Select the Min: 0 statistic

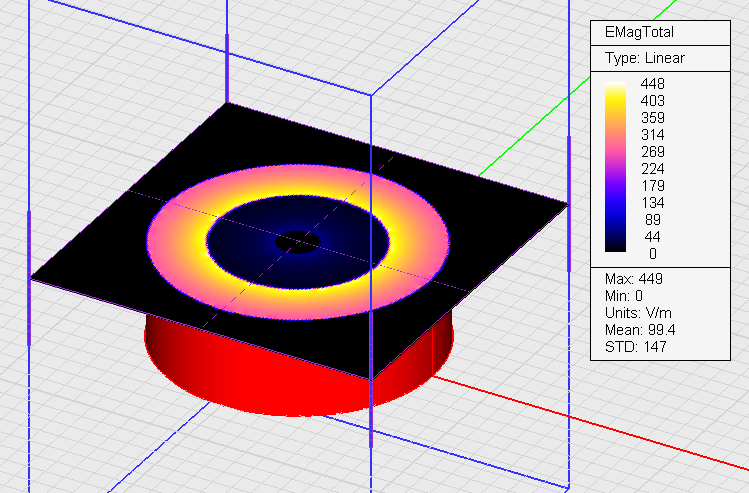[627, 295]
